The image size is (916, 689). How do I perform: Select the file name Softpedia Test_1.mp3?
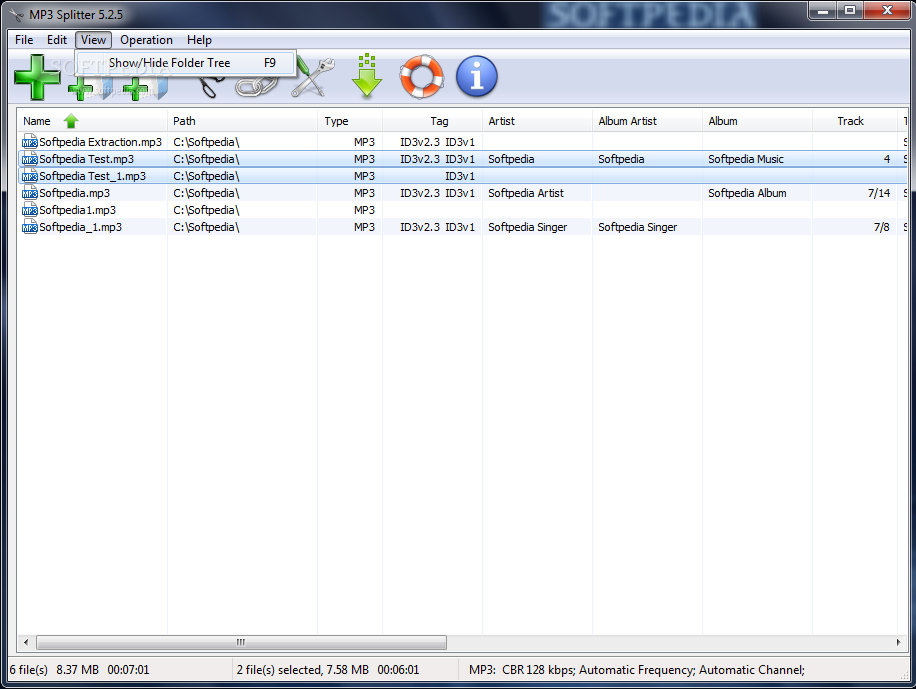(x=92, y=176)
